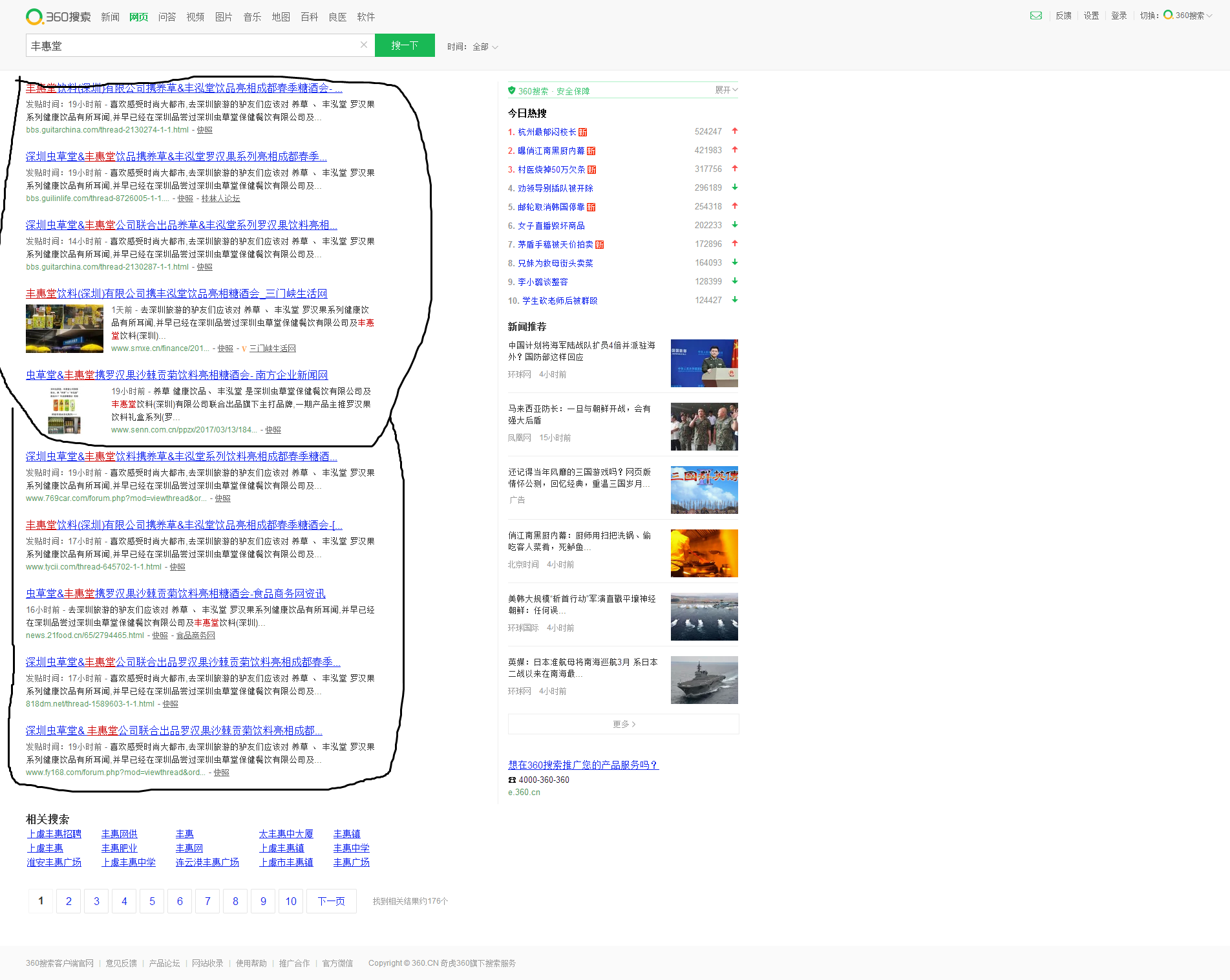This screenshot has height=980, width=1230.
Task: Open the mail envelope icon
Action: pyautogui.click(x=1036, y=16)
